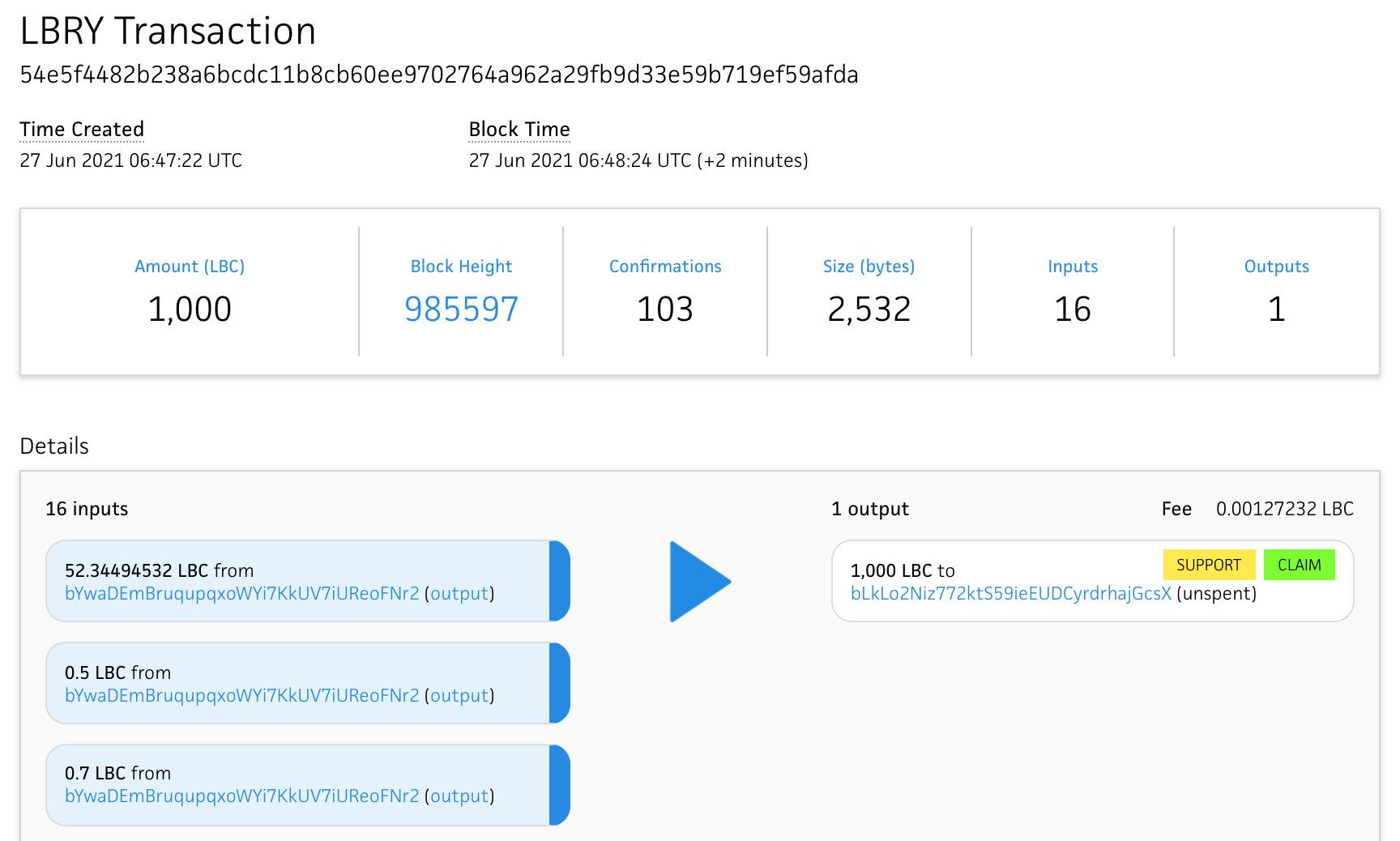Open address link in 0.5 LBC input
1400x841 pixels.
click(x=242, y=695)
